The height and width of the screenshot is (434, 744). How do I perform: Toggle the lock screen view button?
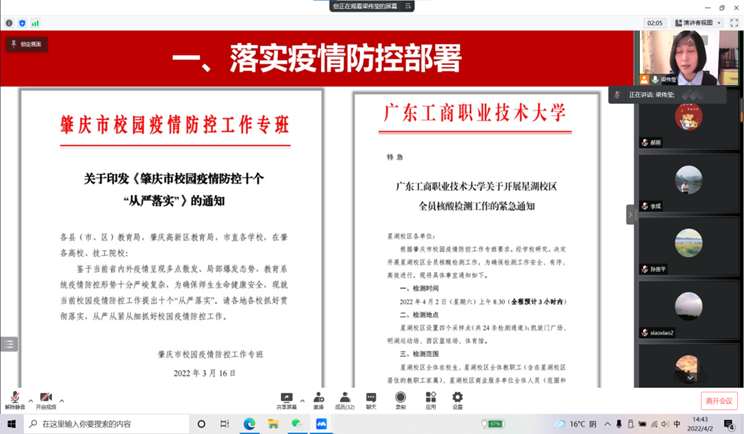click(27, 44)
